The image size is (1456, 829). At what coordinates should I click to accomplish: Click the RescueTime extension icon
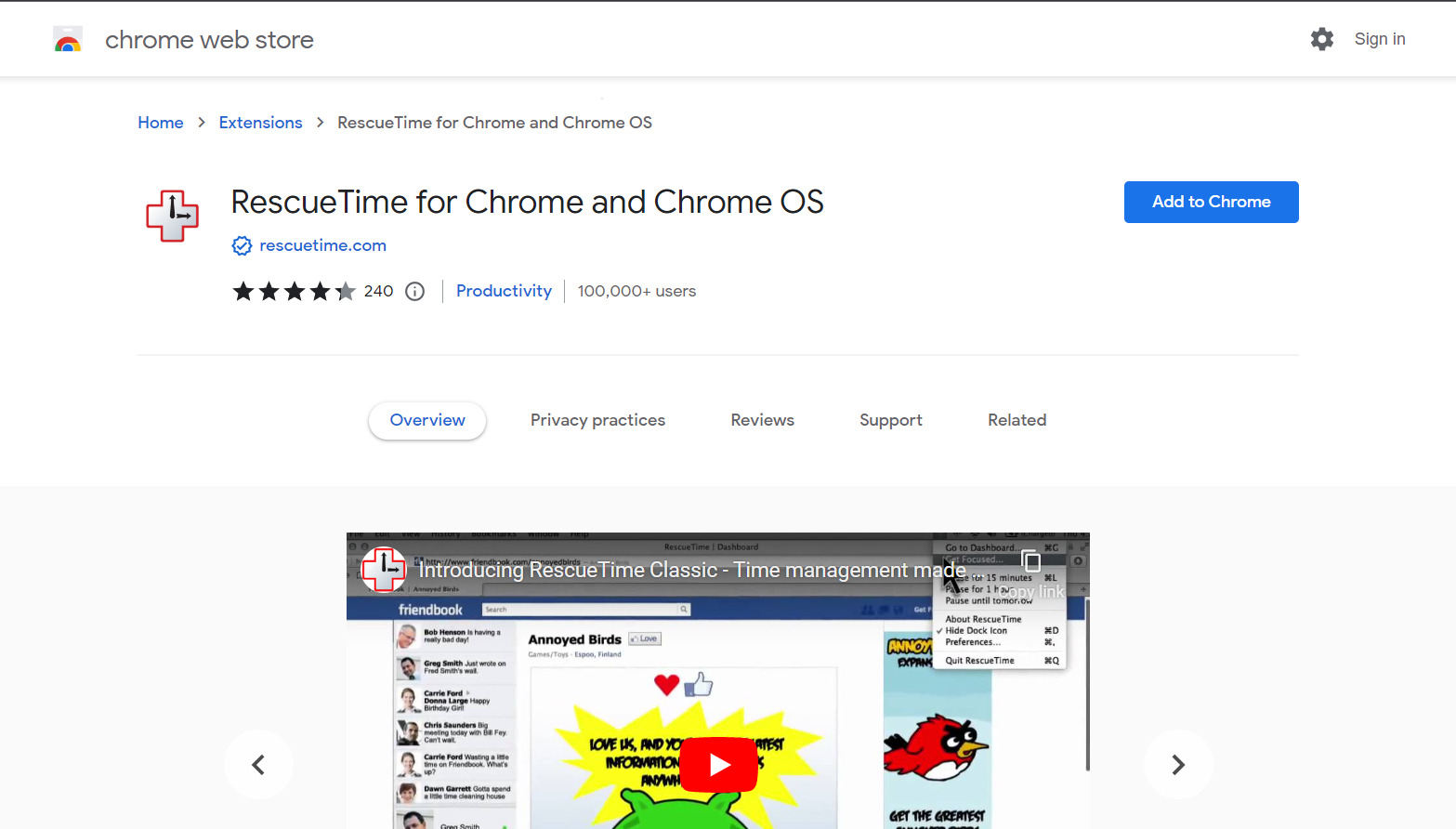click(172, 215)
